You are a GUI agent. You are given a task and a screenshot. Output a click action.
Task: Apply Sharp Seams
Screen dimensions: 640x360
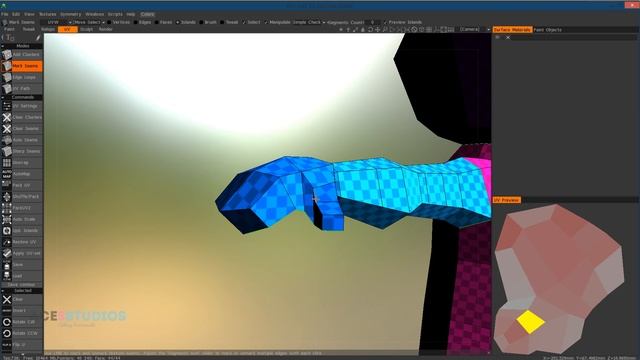pyautogui.click(x=22, y=151)
